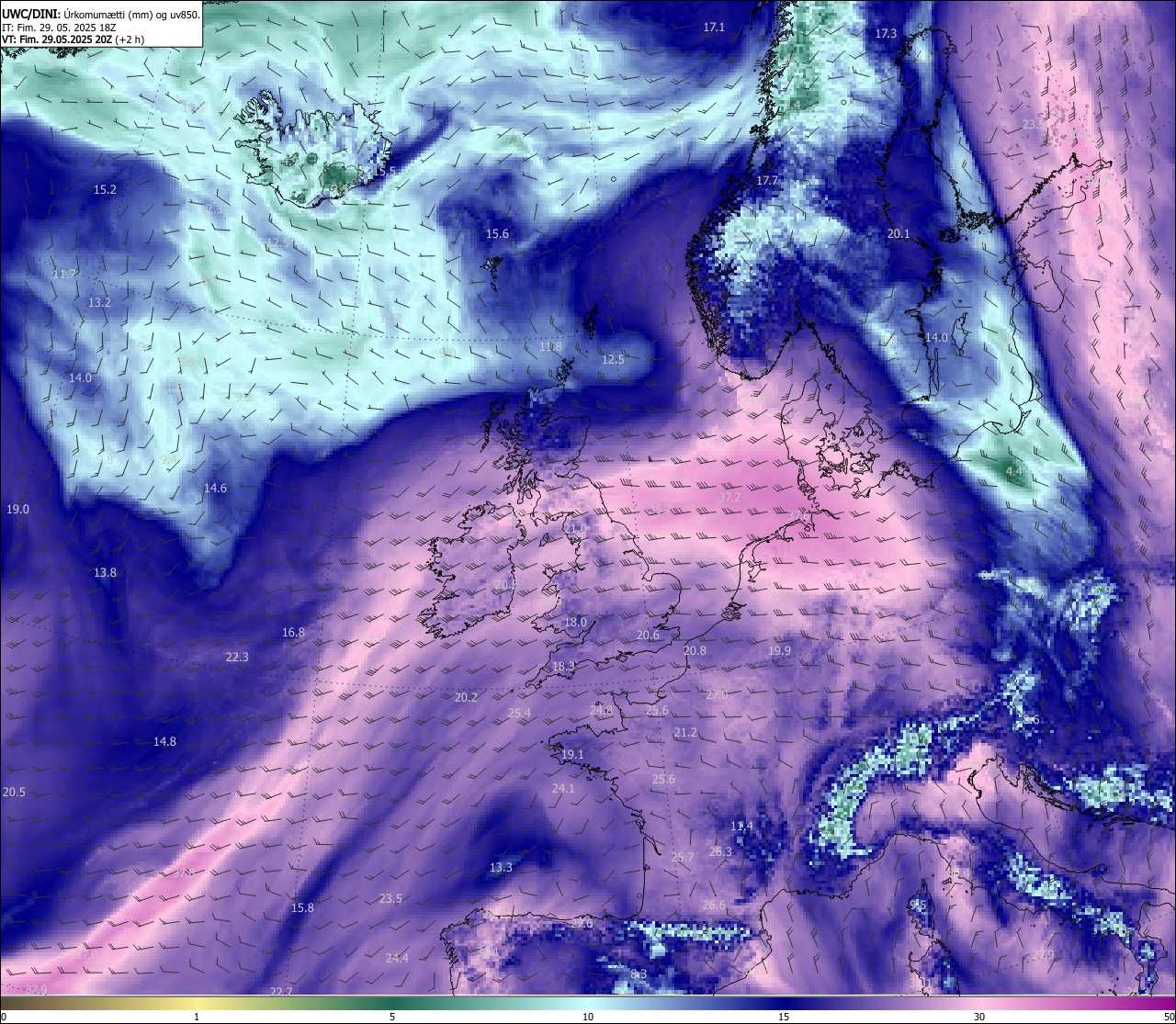Pick the 15.5 value on Iceland's east coast
This screenshot has width=1176, height=1024.
384,172
